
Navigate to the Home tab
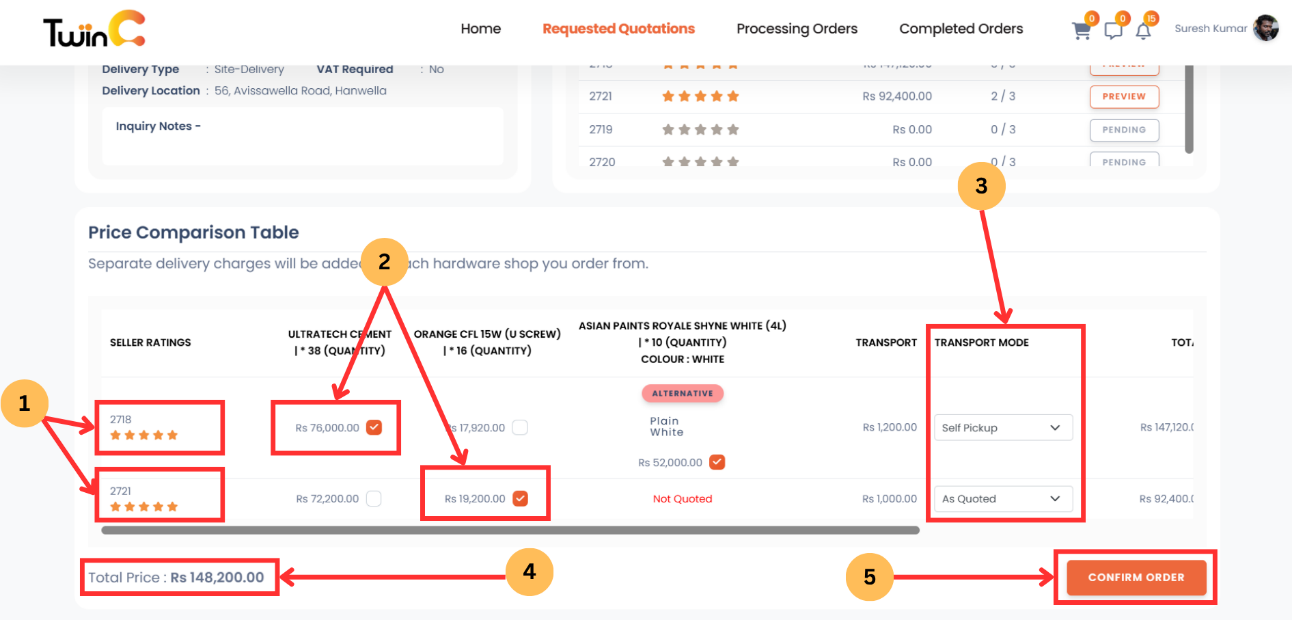coord(481,29)
